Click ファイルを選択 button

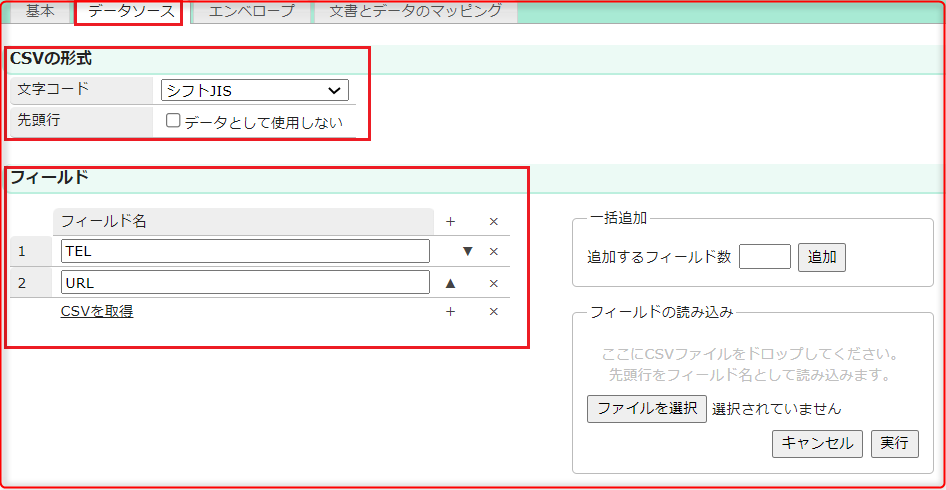click(x=646, y=408)
